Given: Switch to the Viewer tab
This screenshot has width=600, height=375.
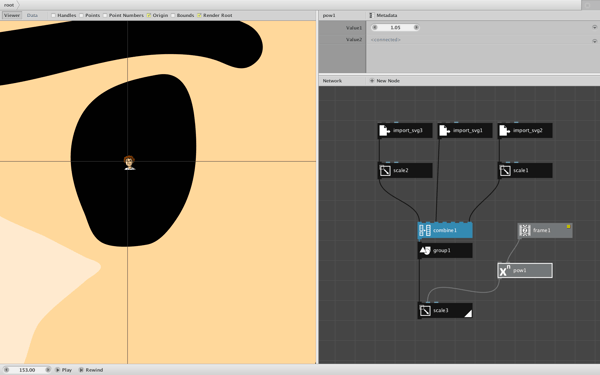Looking at the screenshot, I should click(x=11, y=15).
